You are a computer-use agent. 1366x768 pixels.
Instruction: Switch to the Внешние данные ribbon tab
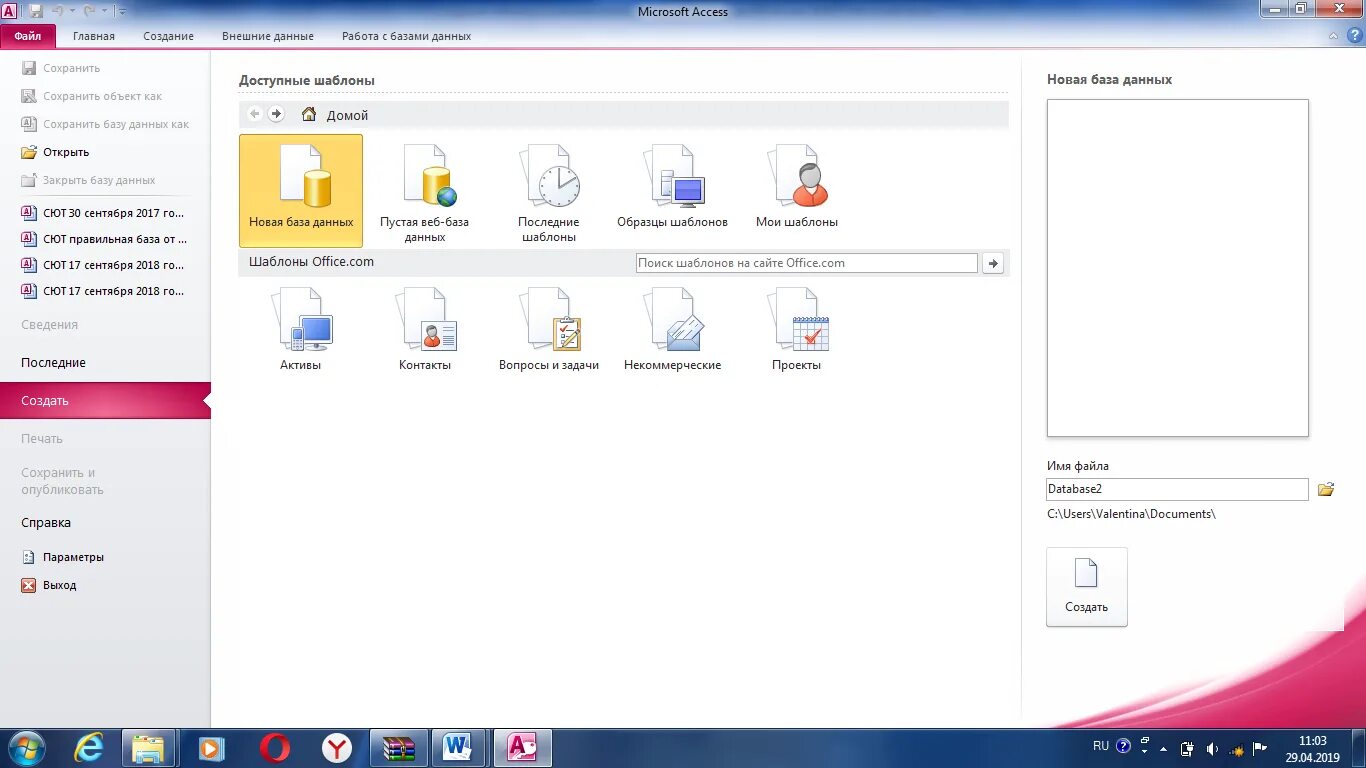pos(268,36)
